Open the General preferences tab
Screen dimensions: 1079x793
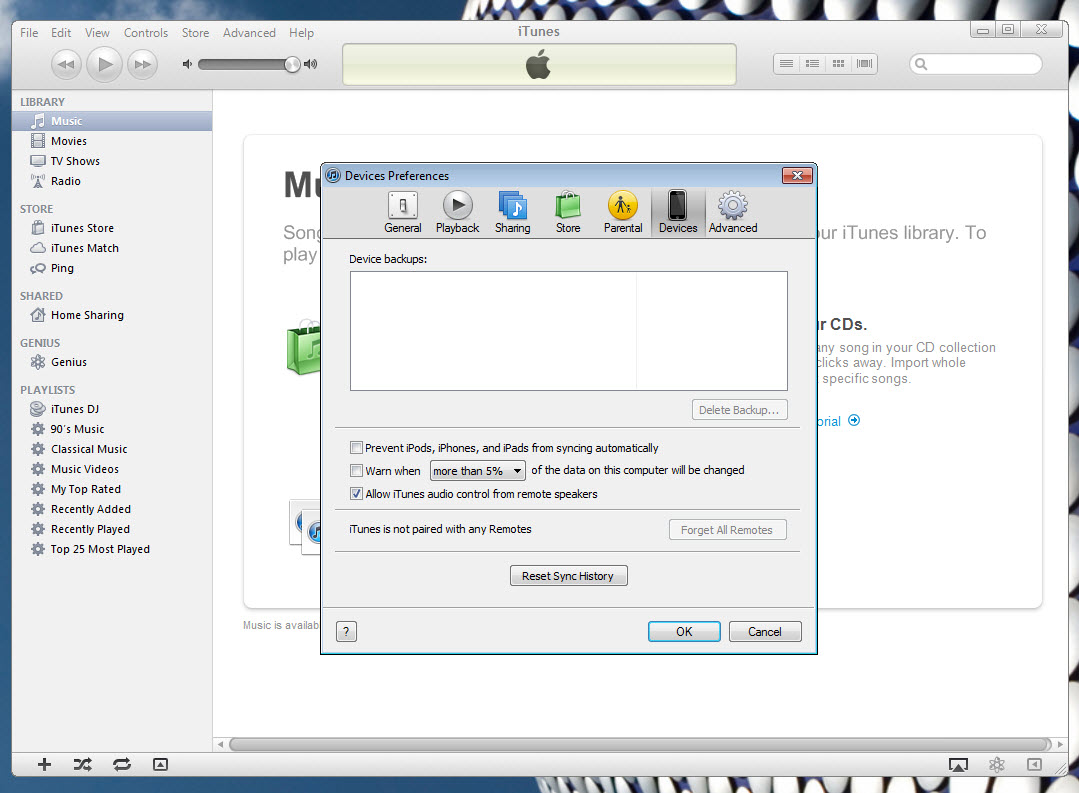(x=403, y=213)
